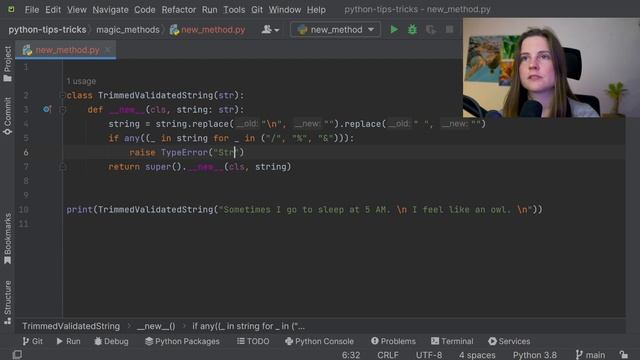The height and width of the screenshot is (360, 640).
Task: Open the Navigate menu
Action: pos(110,9)
